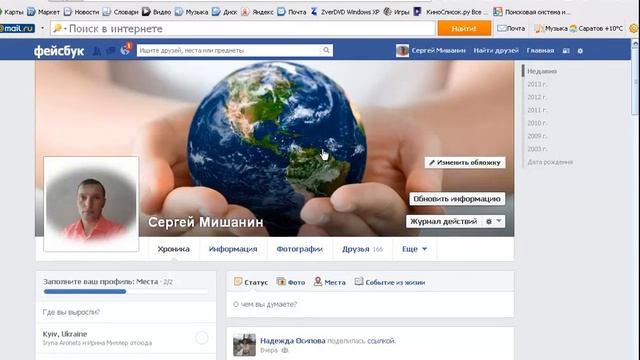Jump to 2013 г. in timeline
The height and width of the screenshot is (360, 640).
(537, 84)
